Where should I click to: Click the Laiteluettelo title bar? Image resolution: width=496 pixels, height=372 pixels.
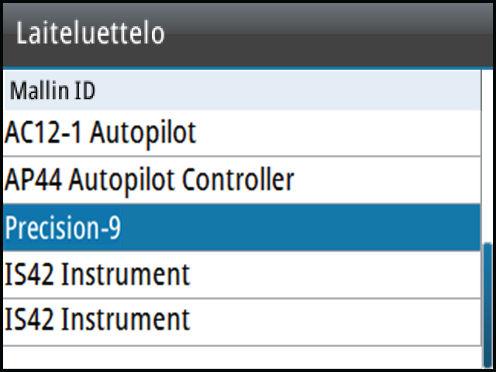click(x=248, y=34)
